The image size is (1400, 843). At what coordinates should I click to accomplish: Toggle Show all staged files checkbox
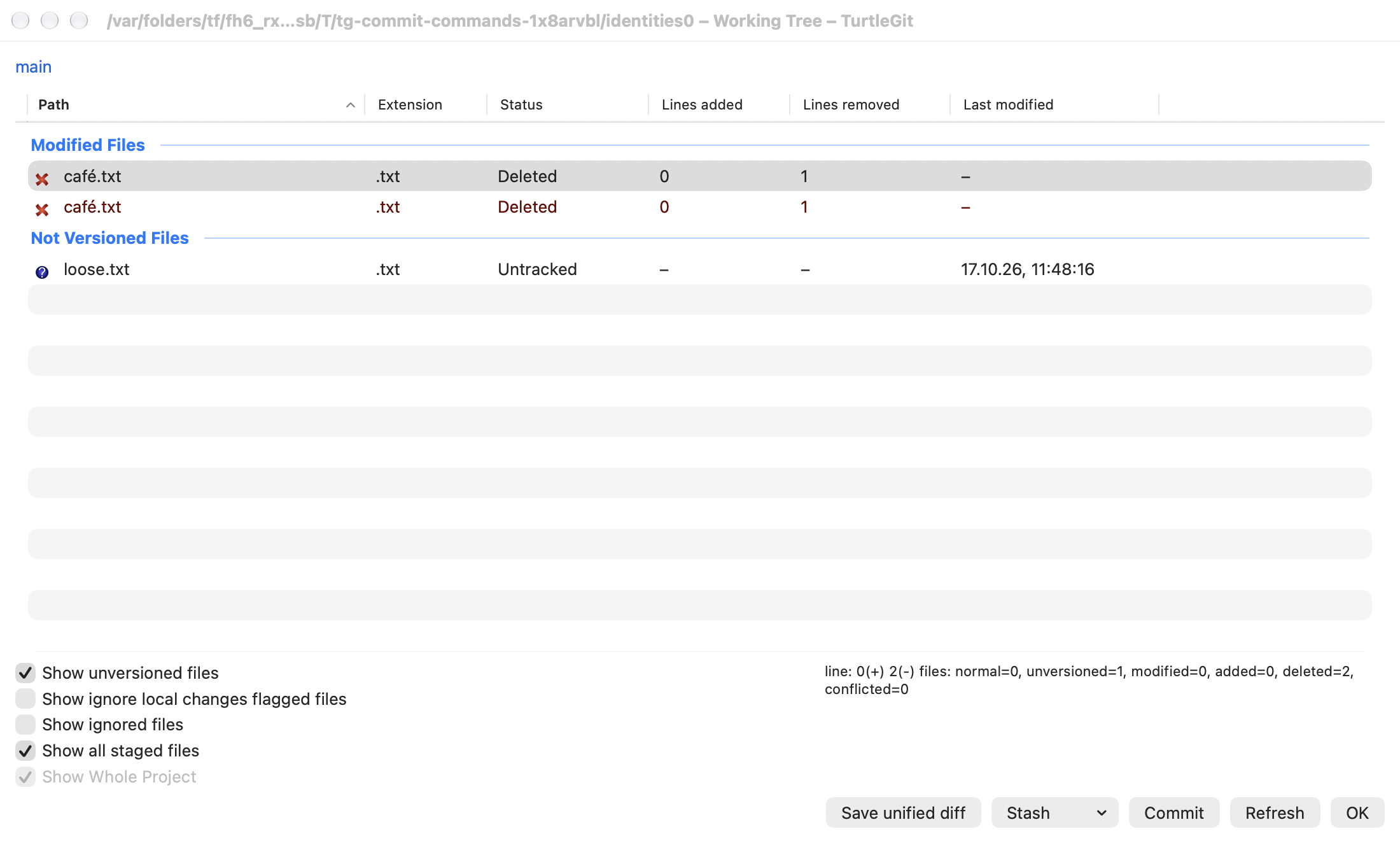[25, 750]
